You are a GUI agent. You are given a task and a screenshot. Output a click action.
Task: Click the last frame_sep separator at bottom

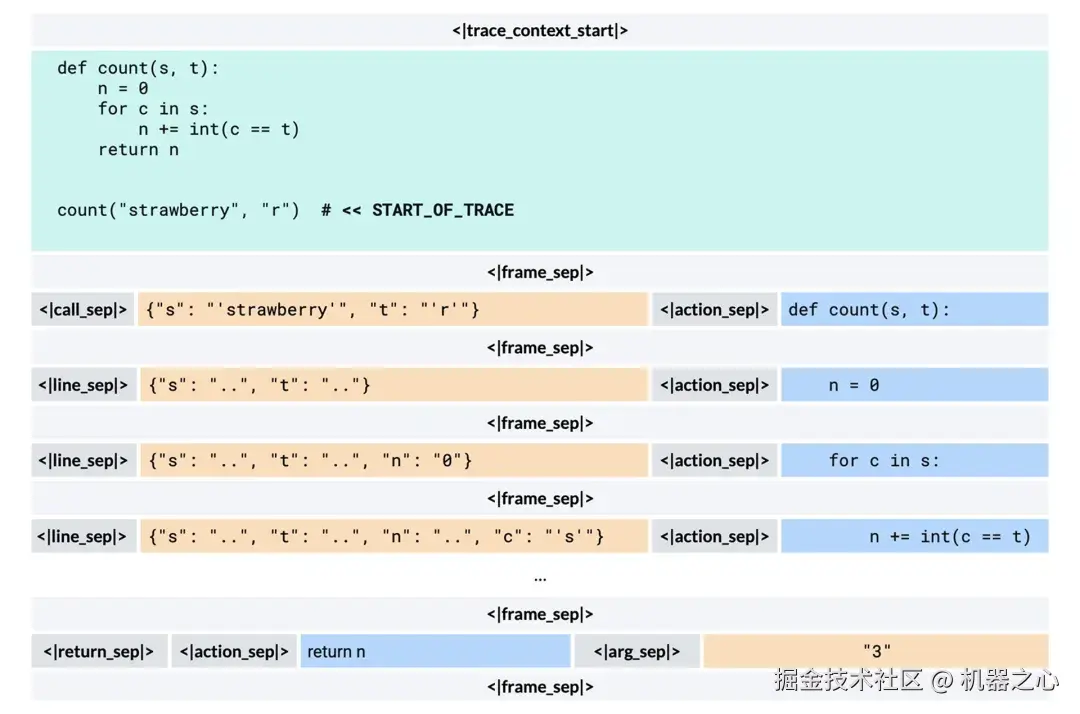pyautogui.click(x=539, y=686)
